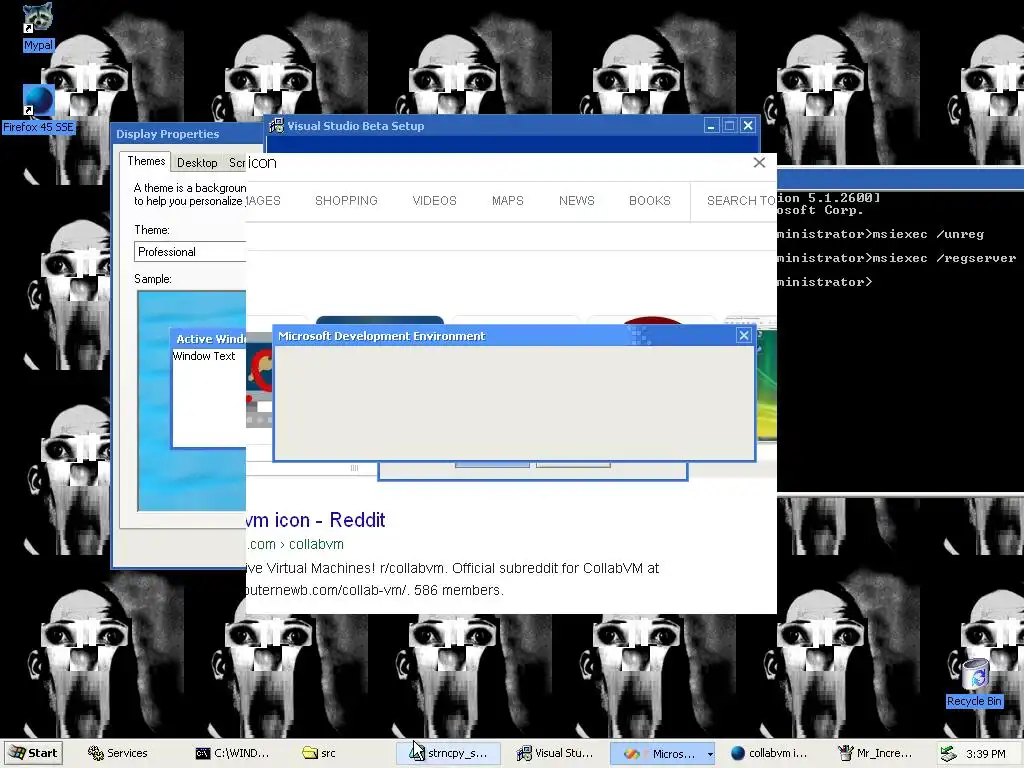Switch to the strncpy_s taskbar item
Image resolution: width=1024 pixels, height=768 pixels.
pos(449,753)
